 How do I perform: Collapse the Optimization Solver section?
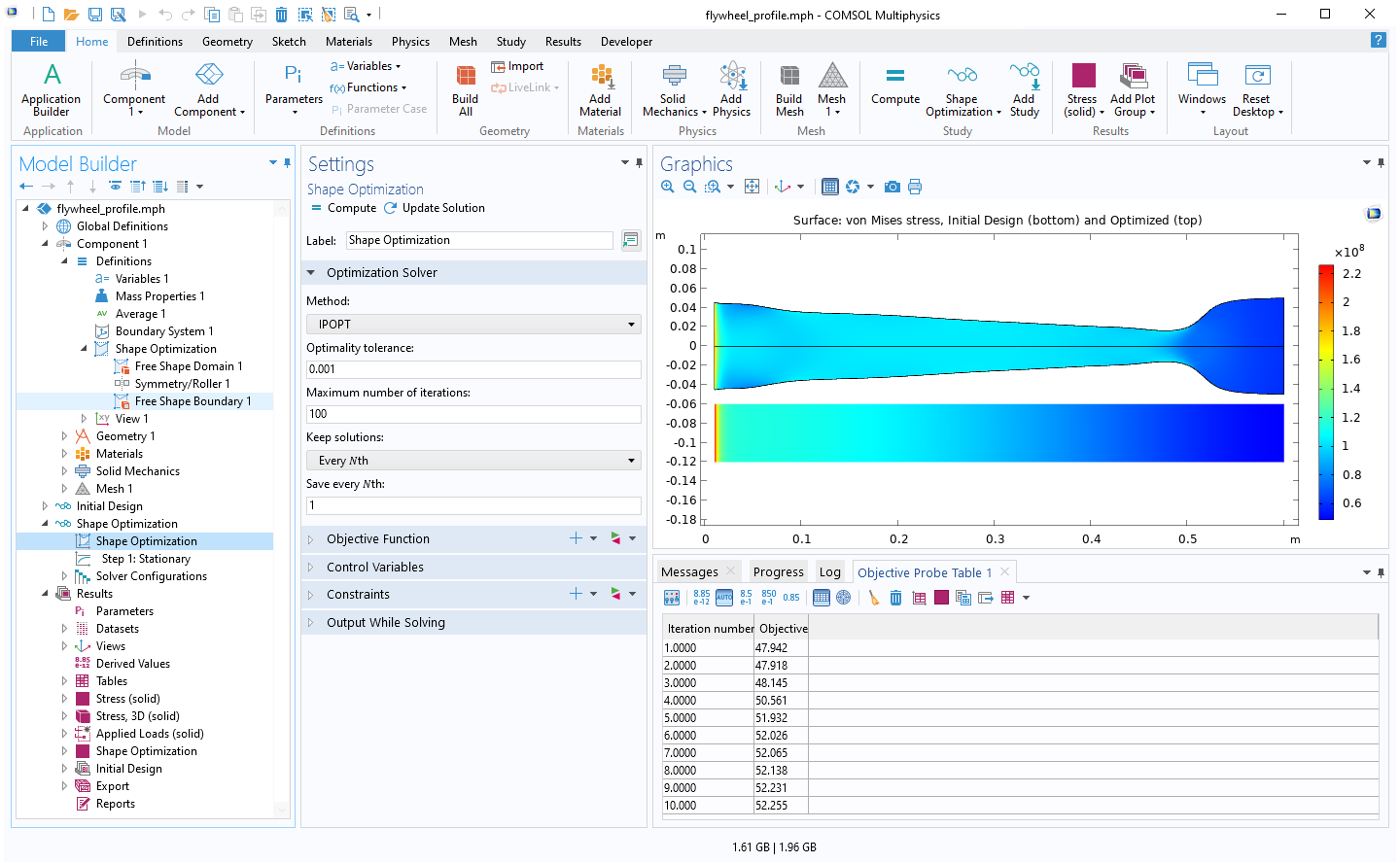click(x=381, y=273)
